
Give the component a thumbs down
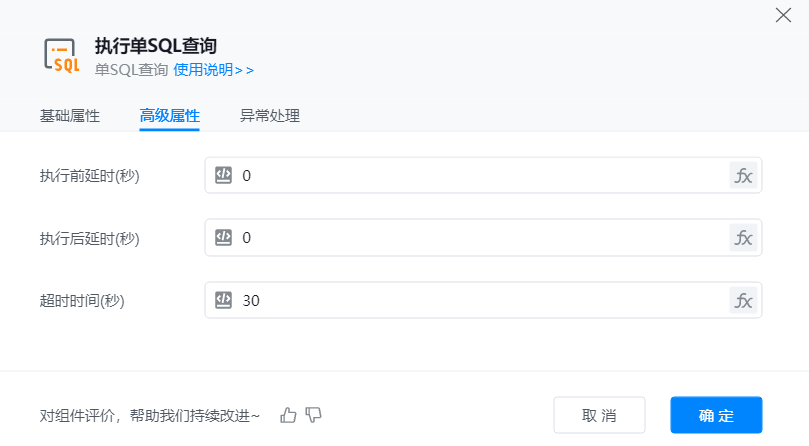[313, 415]
